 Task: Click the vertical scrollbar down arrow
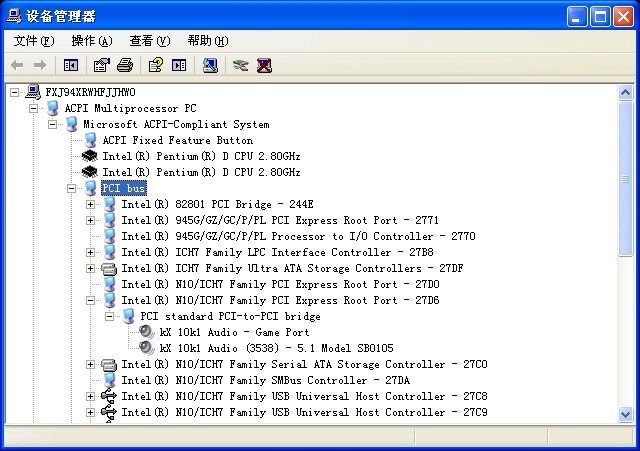pos(625,415)
